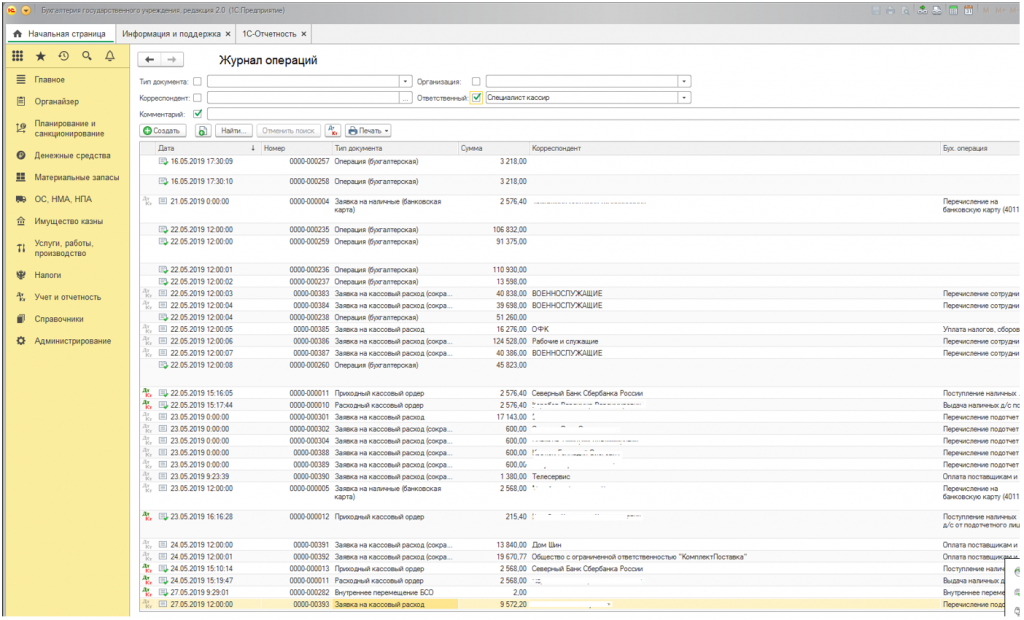The height and width of the screenshot is (620, 1024).
Task: Click the Корреспондент input field
Action: [x=302, y=98]
